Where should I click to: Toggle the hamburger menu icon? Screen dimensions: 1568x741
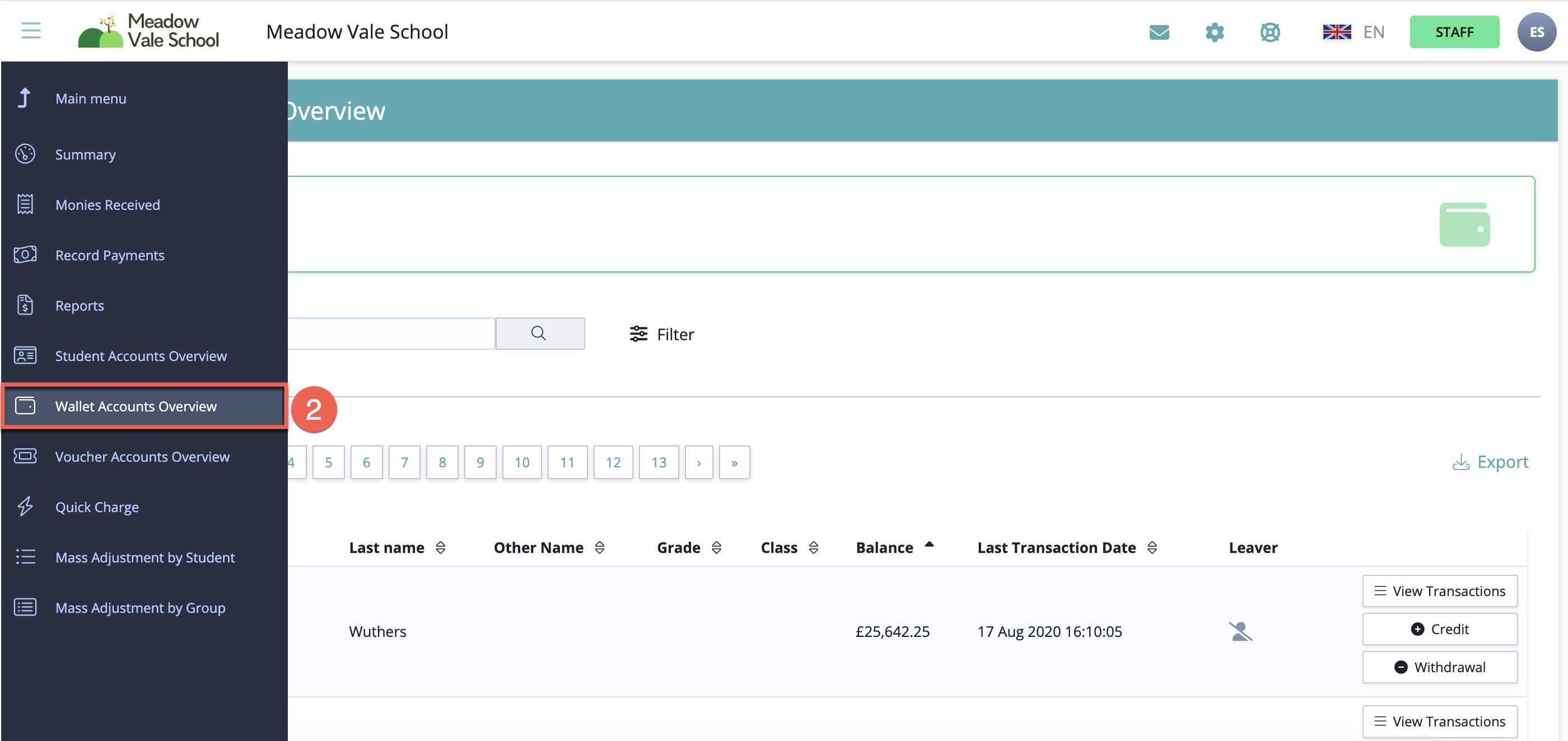[30, 30]
